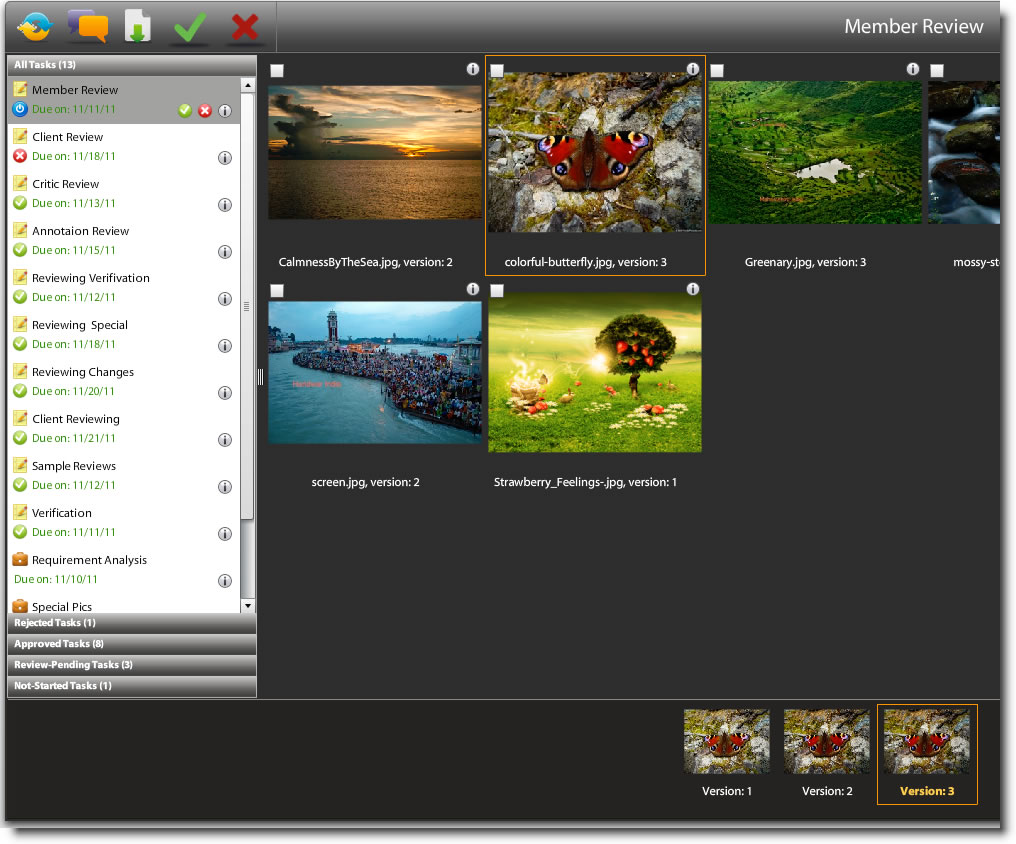This screenshot has width=1016, height=844.
Task: Click the download document icon
Action: (x=137, y=26)
